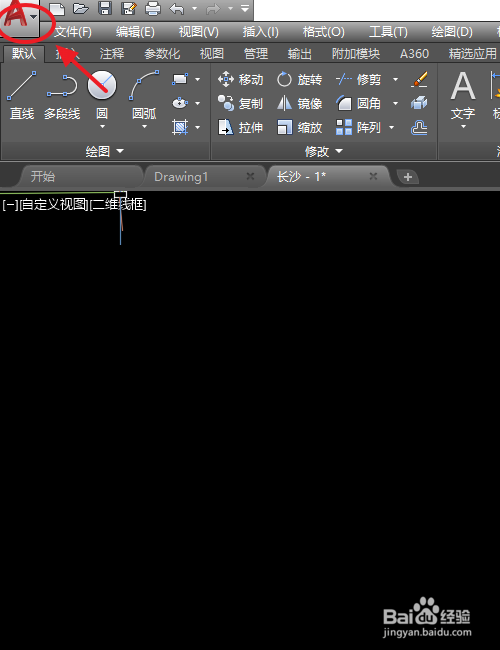This screenshot has width=500, height=650.
Task: Click the erase tool icon
Action: pyautogui.click(x=419, y=79)
